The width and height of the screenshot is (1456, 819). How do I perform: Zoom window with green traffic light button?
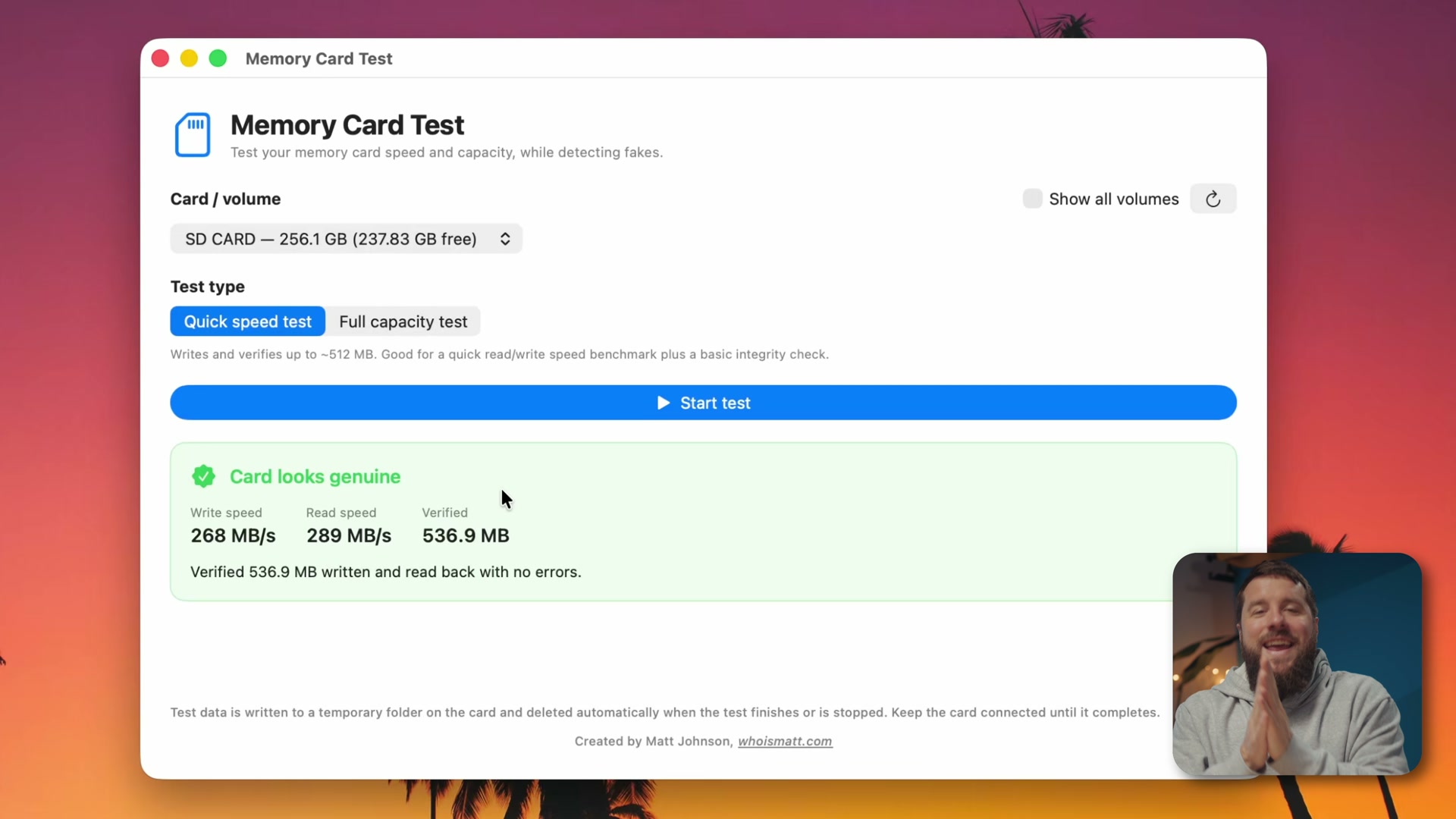(218, 58)
